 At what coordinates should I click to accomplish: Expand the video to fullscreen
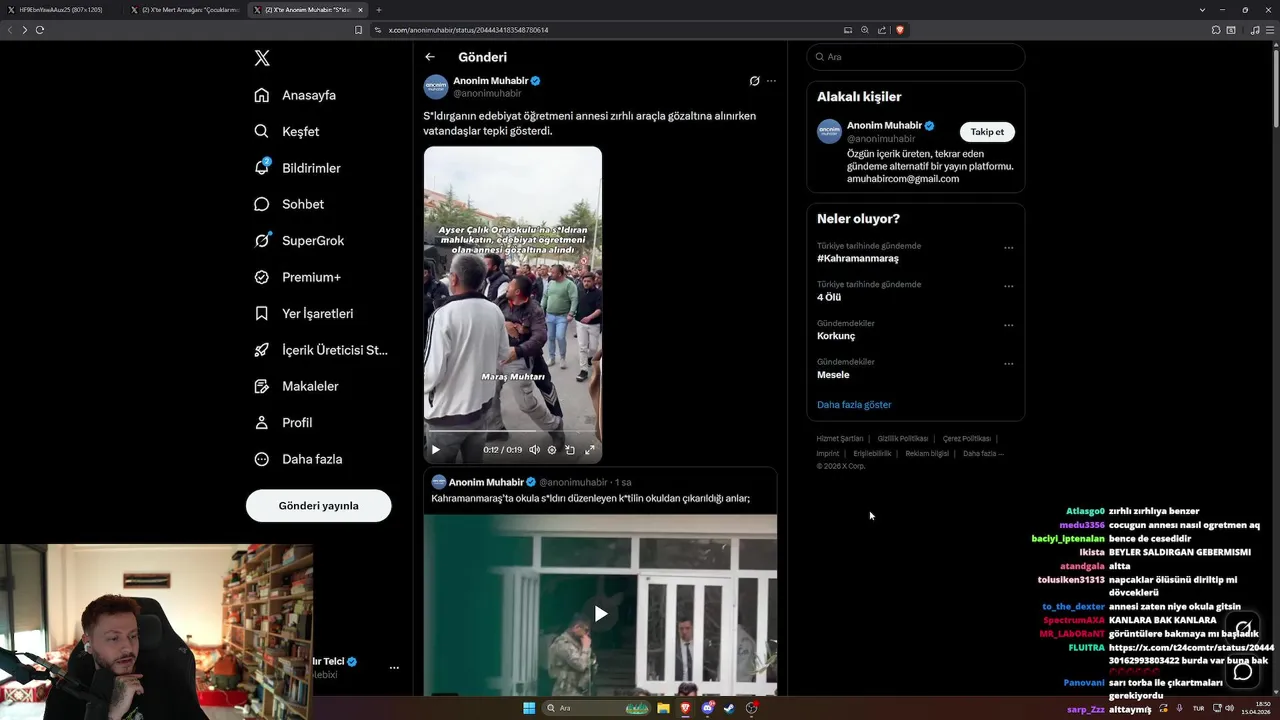[590, 450]
